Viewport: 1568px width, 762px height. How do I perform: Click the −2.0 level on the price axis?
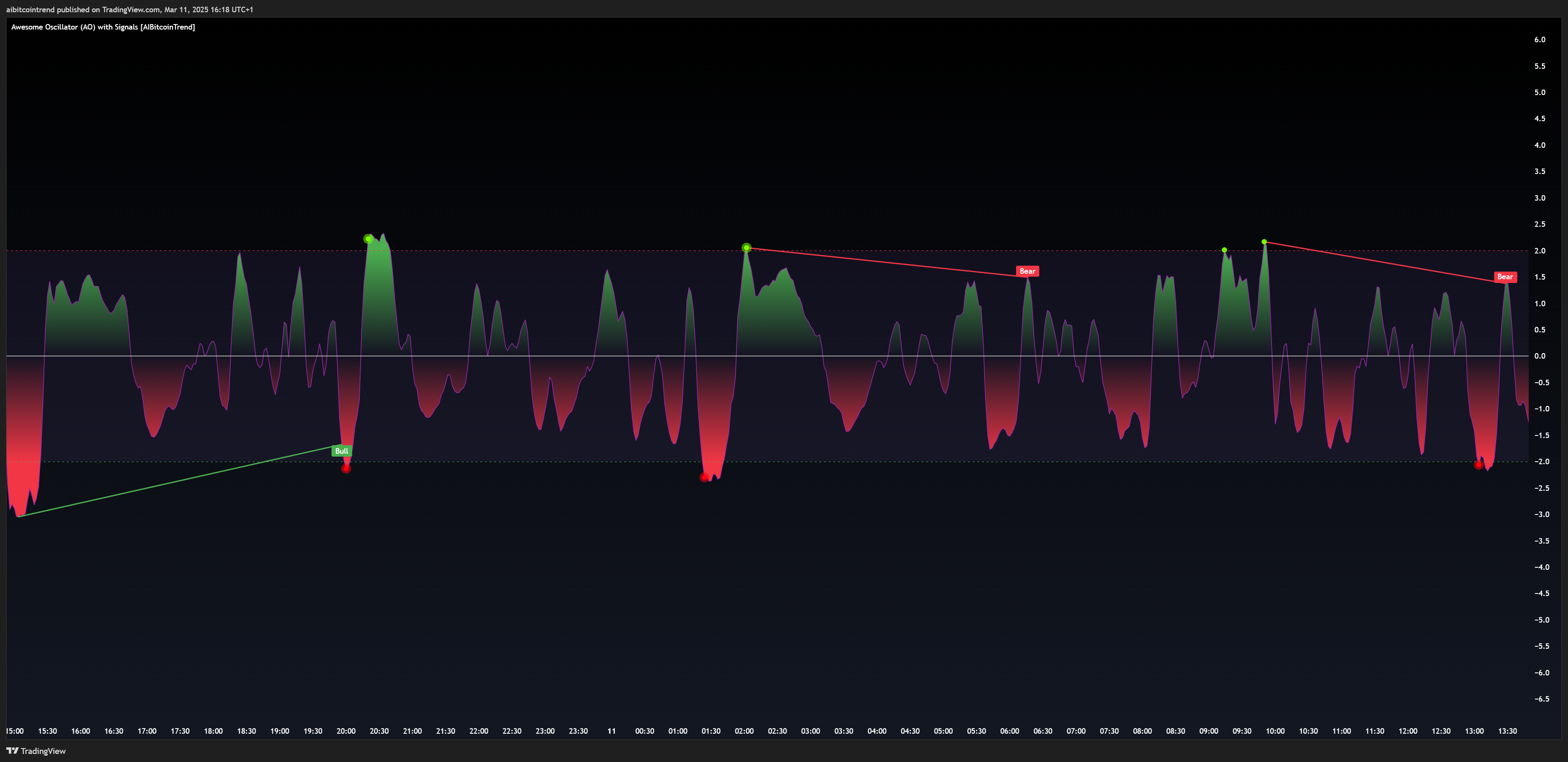click(x=1541, y=461)
